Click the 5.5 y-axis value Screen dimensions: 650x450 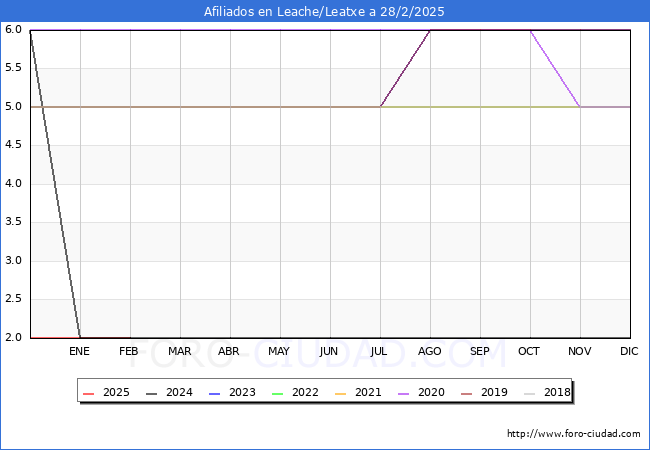pos(13,68)
